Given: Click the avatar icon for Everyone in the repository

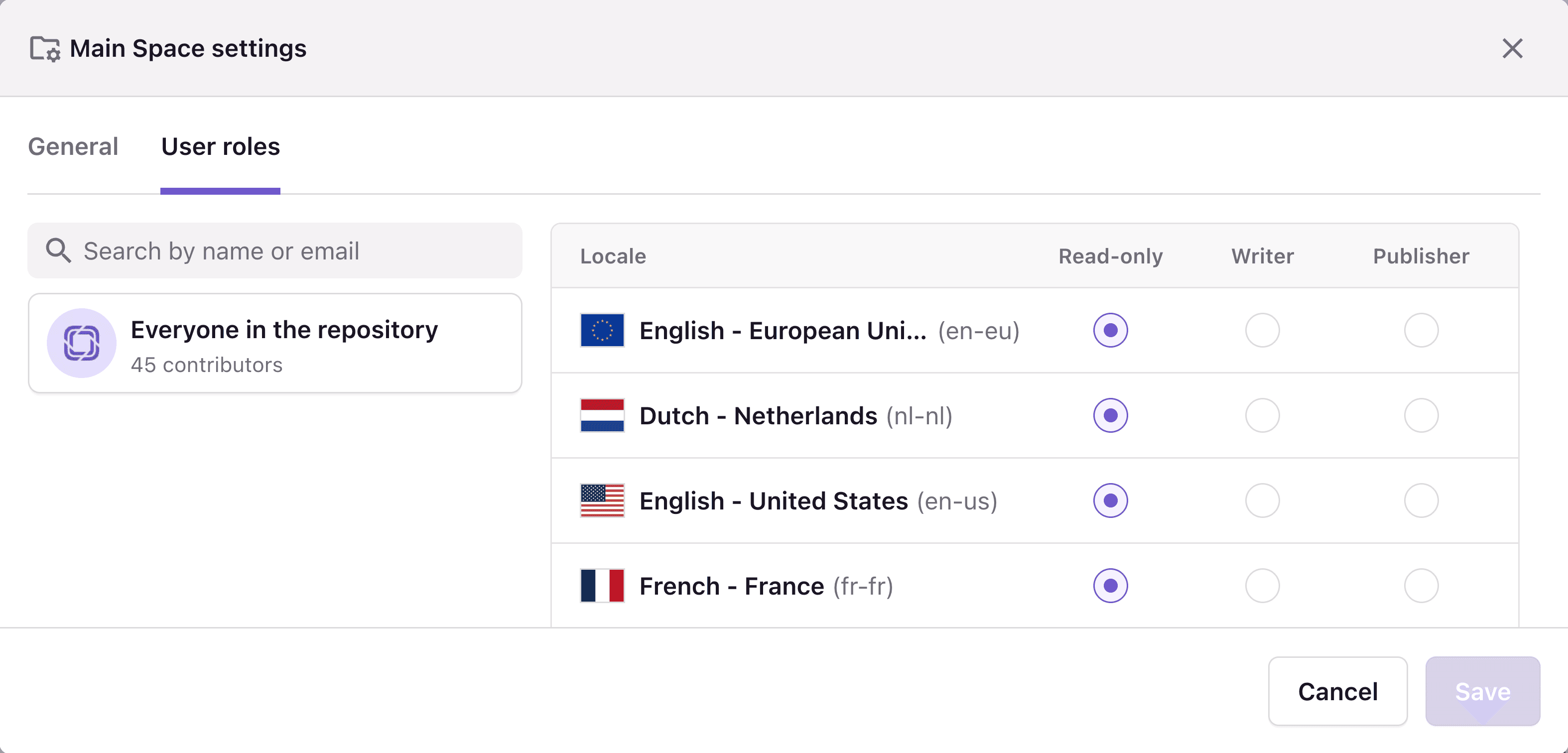Looking at the screenshot, I should 81,343.
